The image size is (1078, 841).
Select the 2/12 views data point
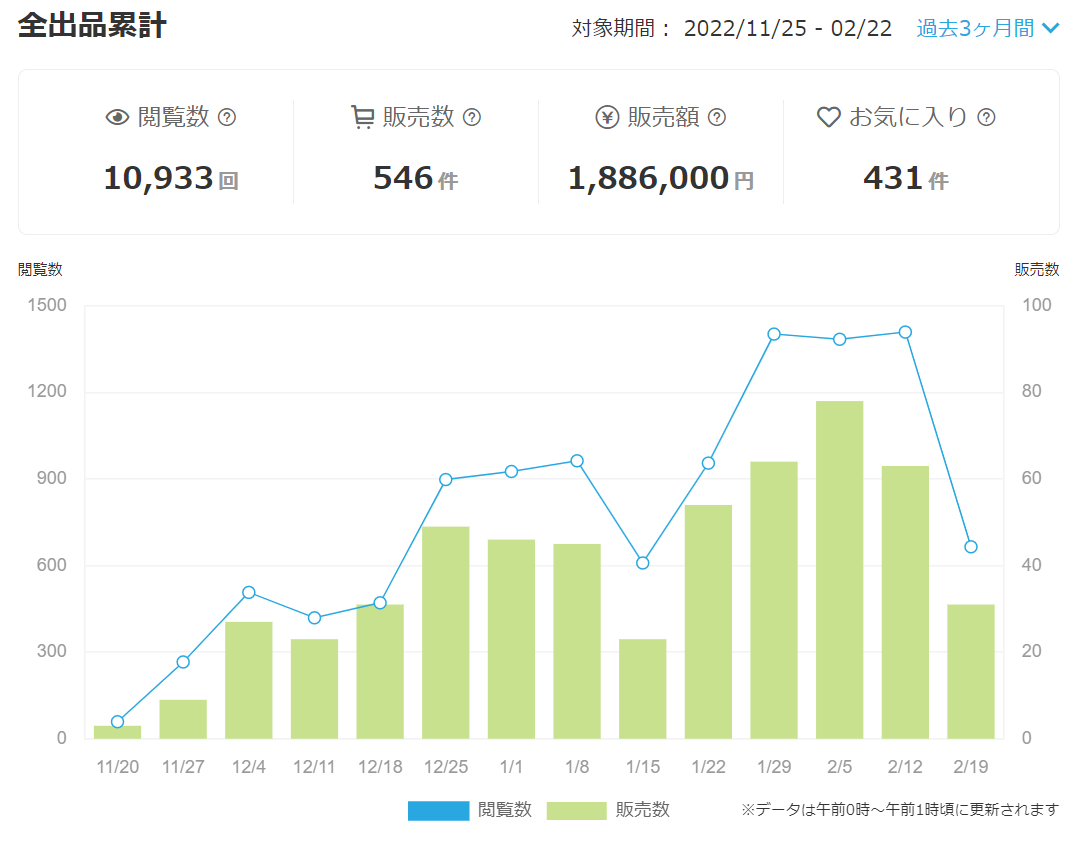point(905,332)
